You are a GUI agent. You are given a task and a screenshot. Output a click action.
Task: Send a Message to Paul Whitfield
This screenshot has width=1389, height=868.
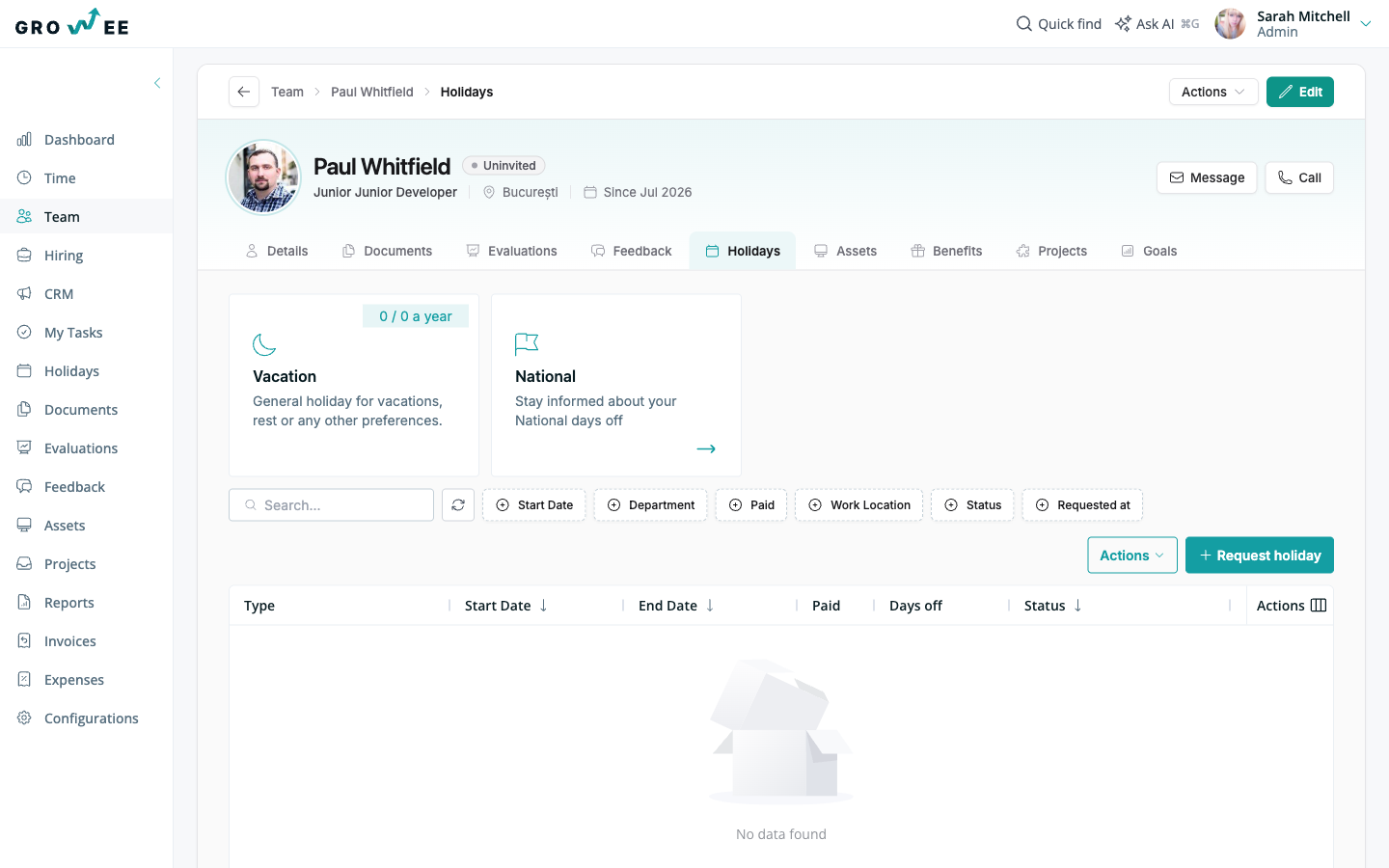(x=1207, y=177)
